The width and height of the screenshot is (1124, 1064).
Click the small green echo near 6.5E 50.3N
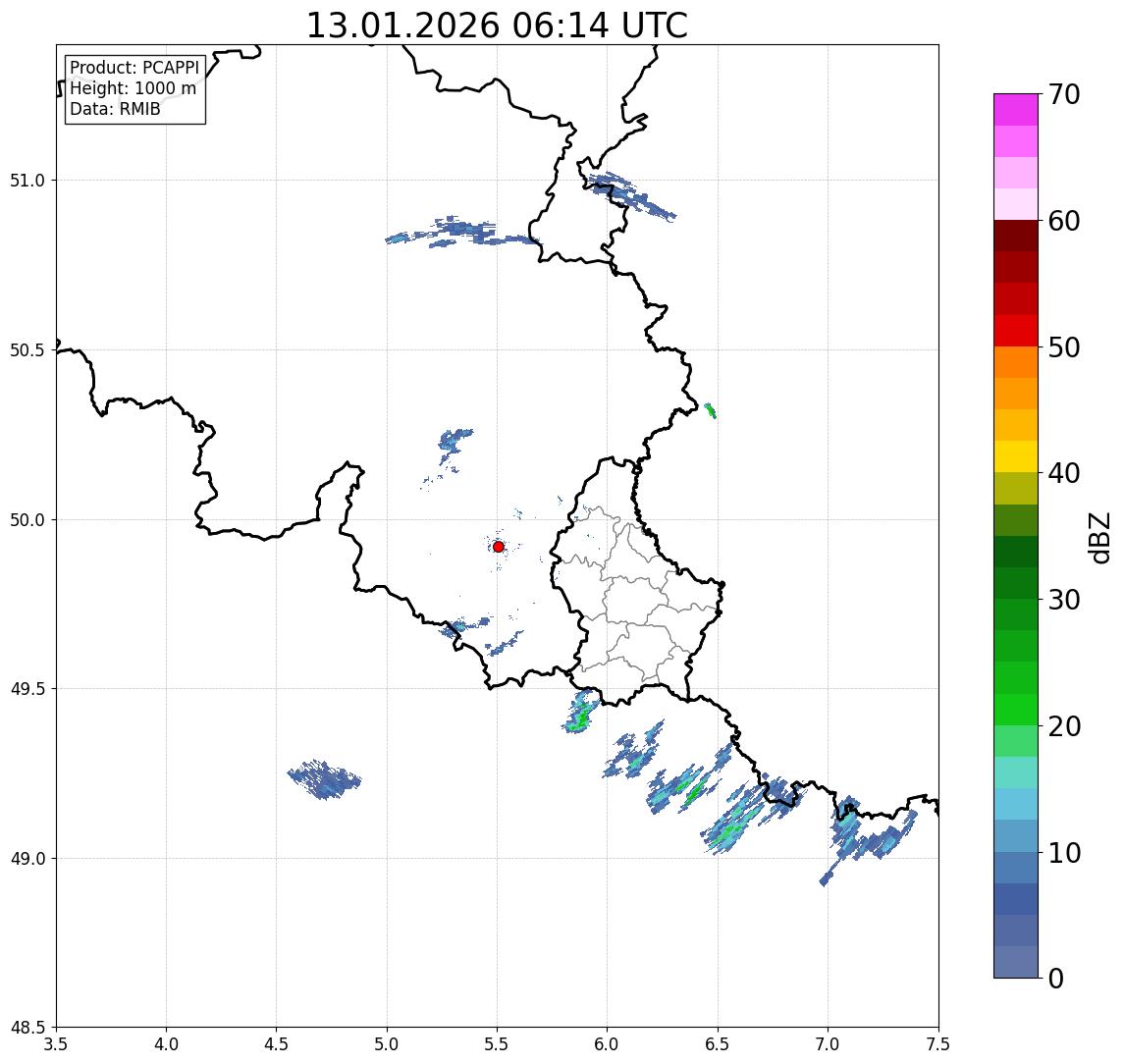tap(711, 411)
